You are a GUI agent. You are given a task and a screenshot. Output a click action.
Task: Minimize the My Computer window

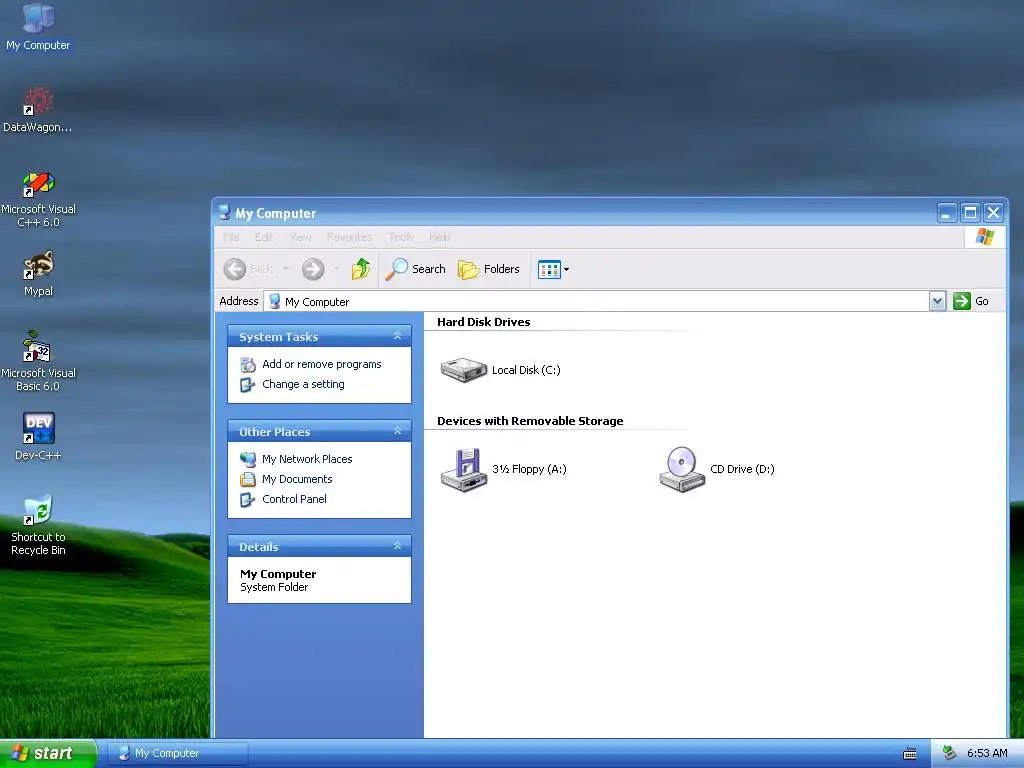point(947,213)
